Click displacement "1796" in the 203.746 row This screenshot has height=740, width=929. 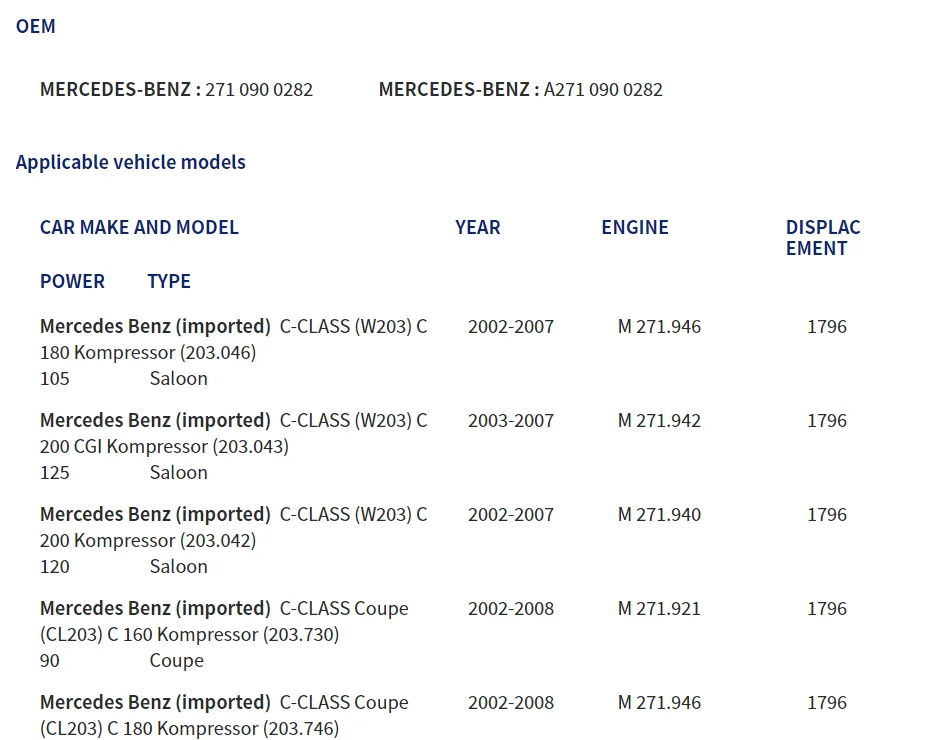click(x=827, y=703)
